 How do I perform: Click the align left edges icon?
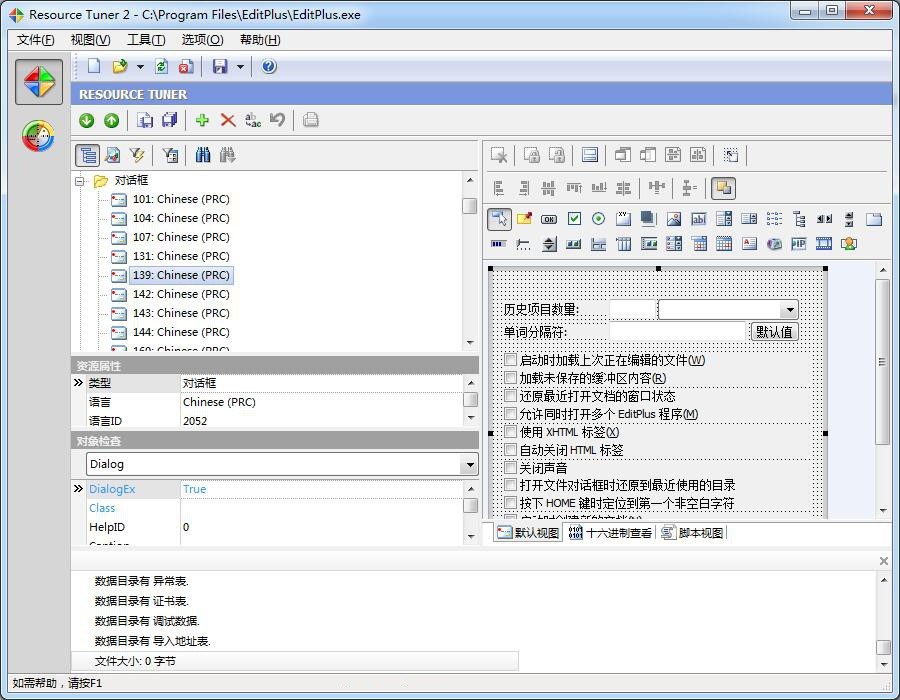(499, 188)
